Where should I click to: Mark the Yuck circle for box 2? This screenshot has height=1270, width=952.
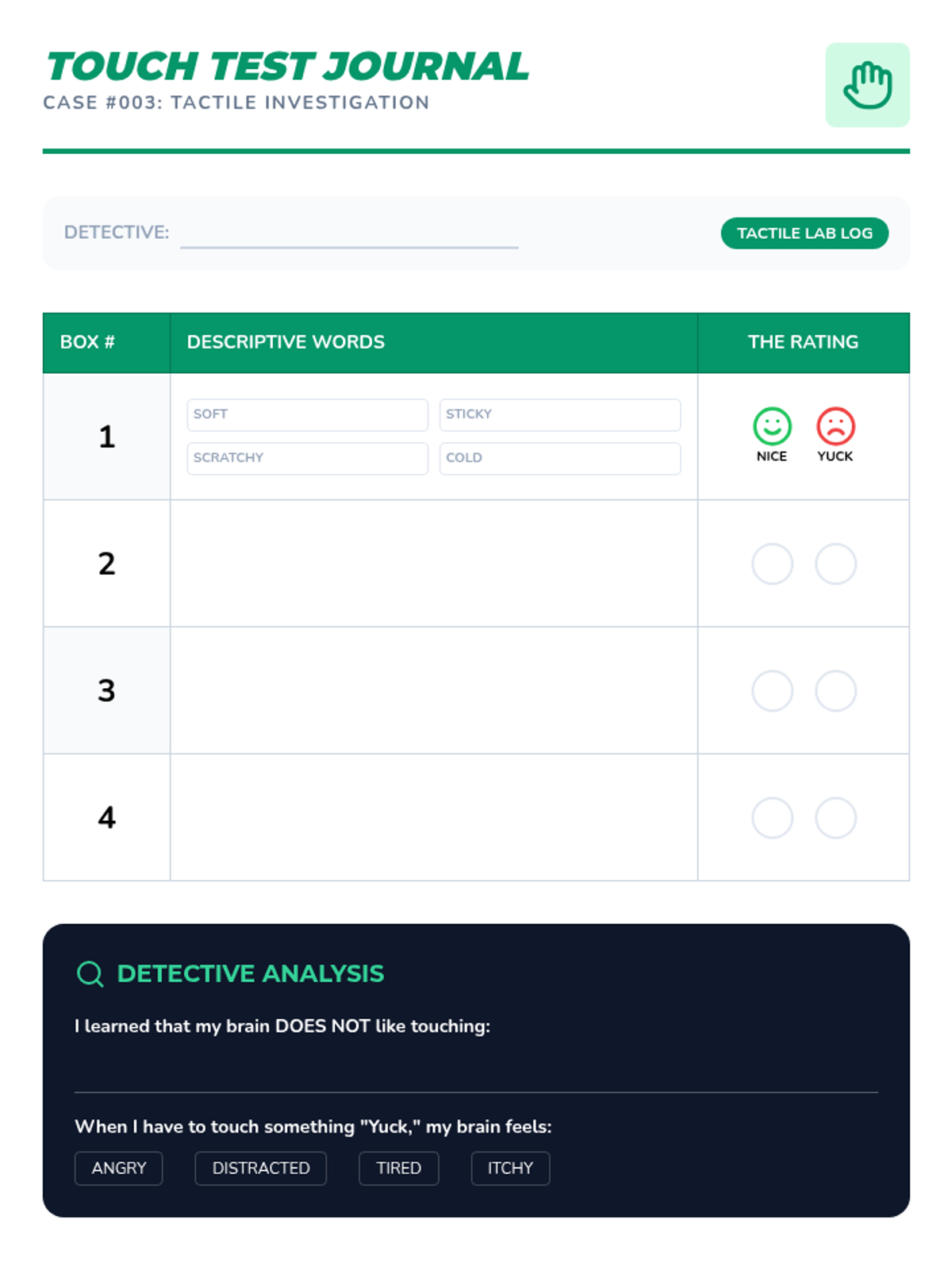click(835, 564)
